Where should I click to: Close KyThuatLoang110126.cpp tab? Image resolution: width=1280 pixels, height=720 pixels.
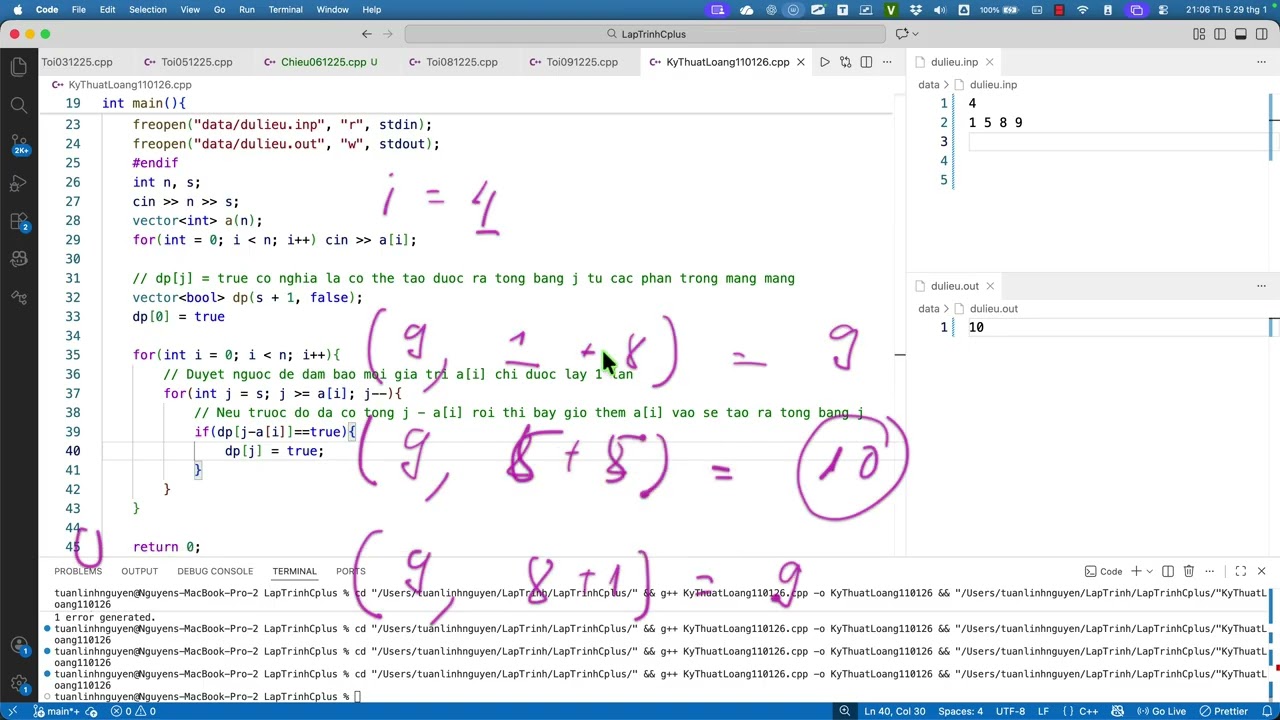(800, 62)
